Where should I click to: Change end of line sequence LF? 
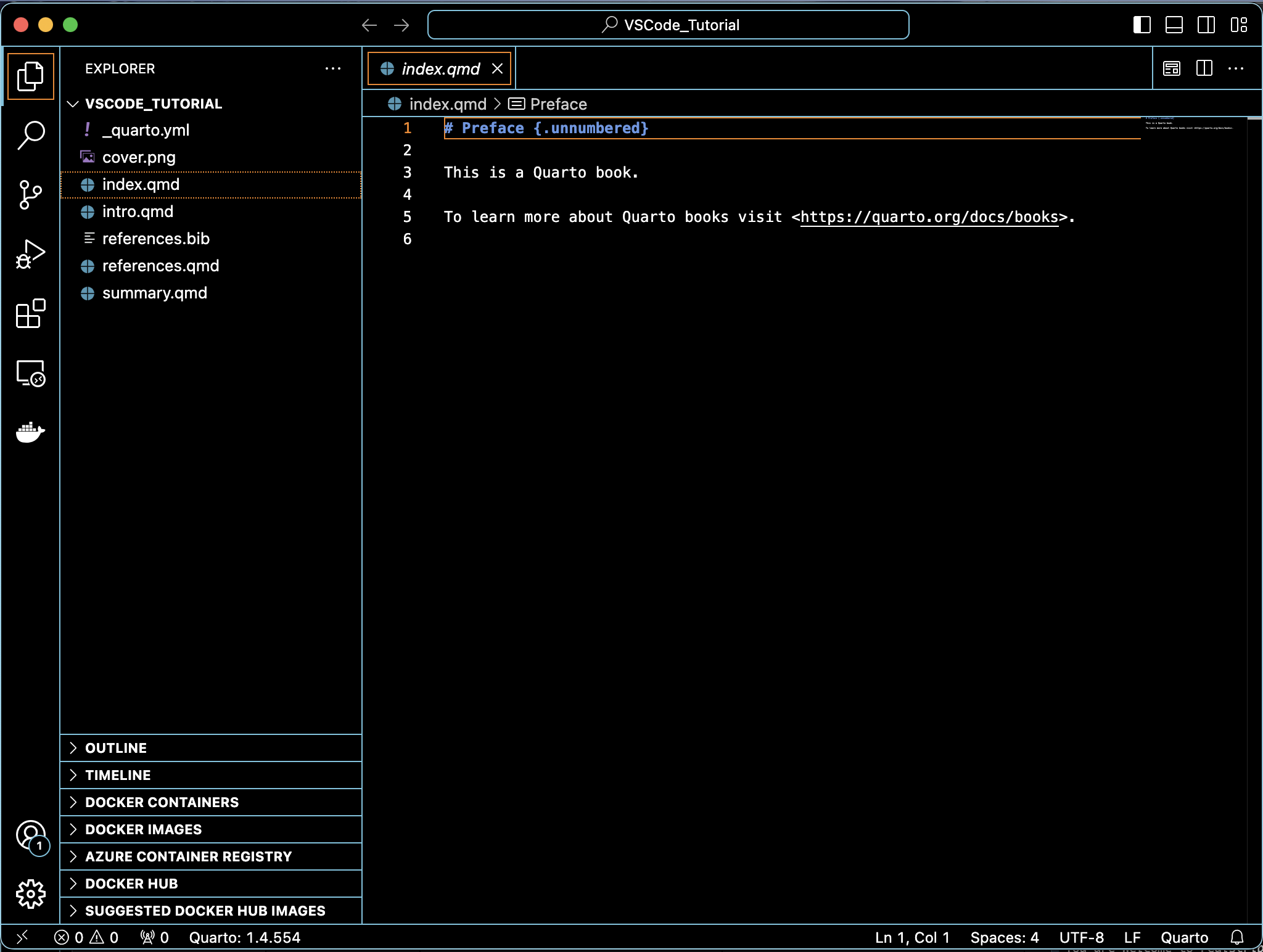pyautogui.click(x=1132, y=937)
